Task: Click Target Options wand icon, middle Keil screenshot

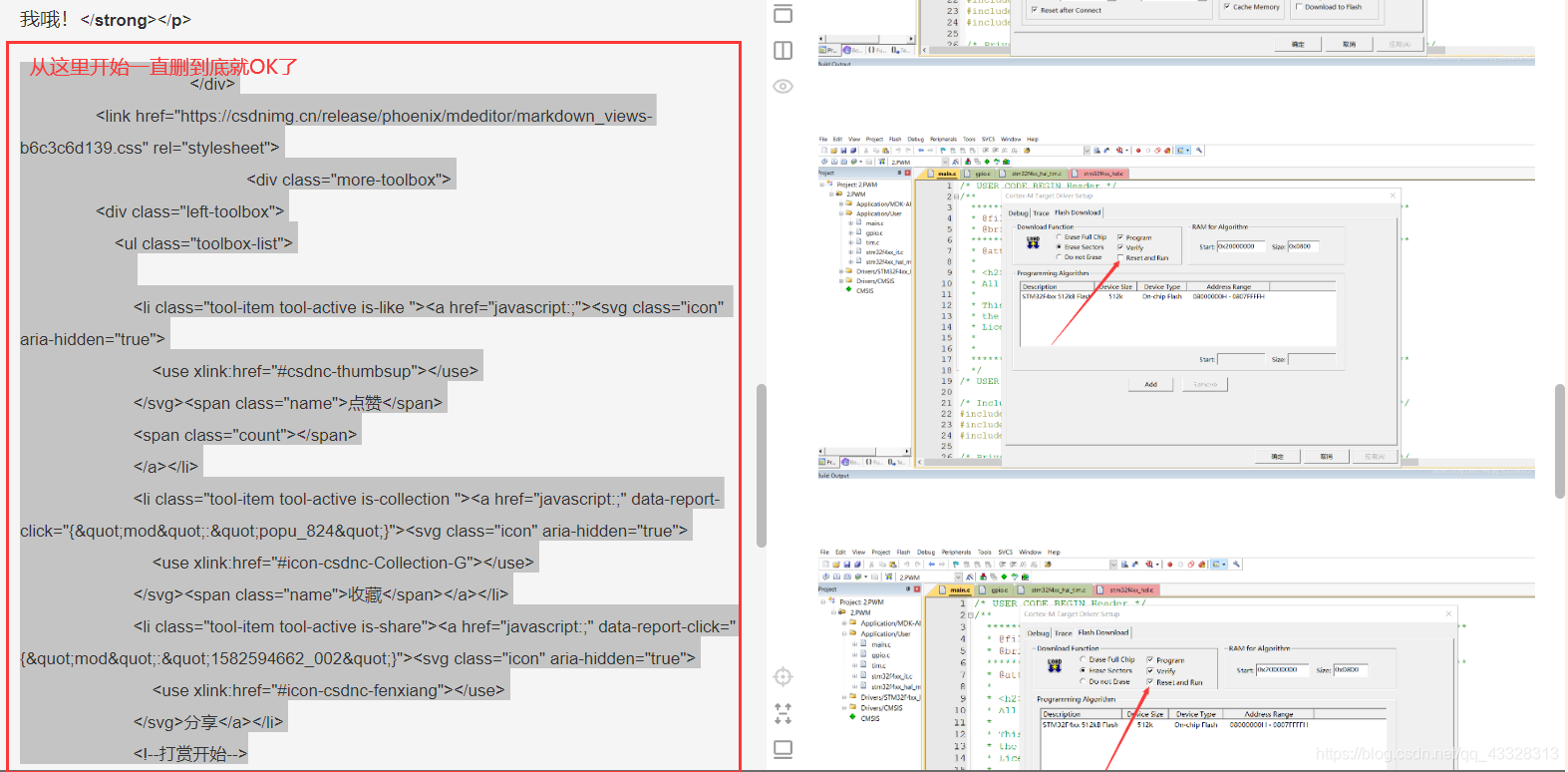Action: click(x=955, y=162)
